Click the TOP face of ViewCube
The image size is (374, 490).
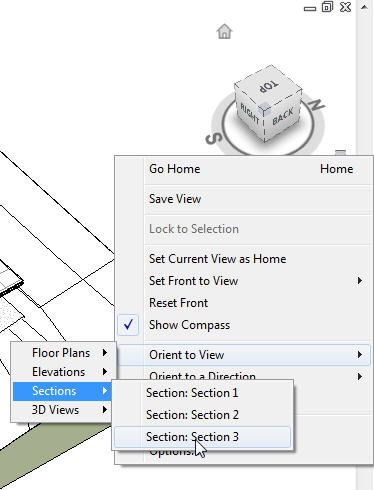point(269,86)
